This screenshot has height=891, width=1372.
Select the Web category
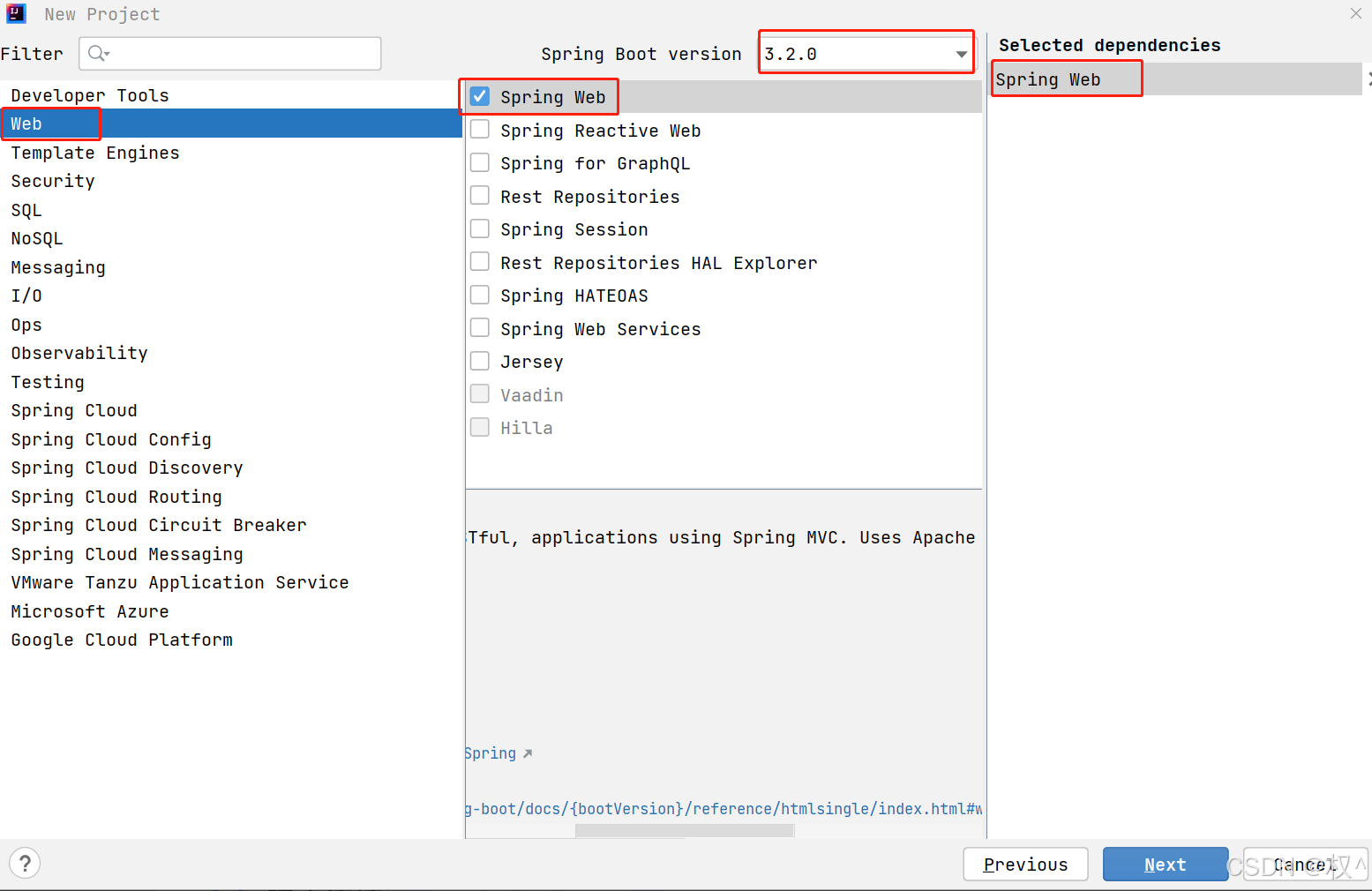click(231, 124)
